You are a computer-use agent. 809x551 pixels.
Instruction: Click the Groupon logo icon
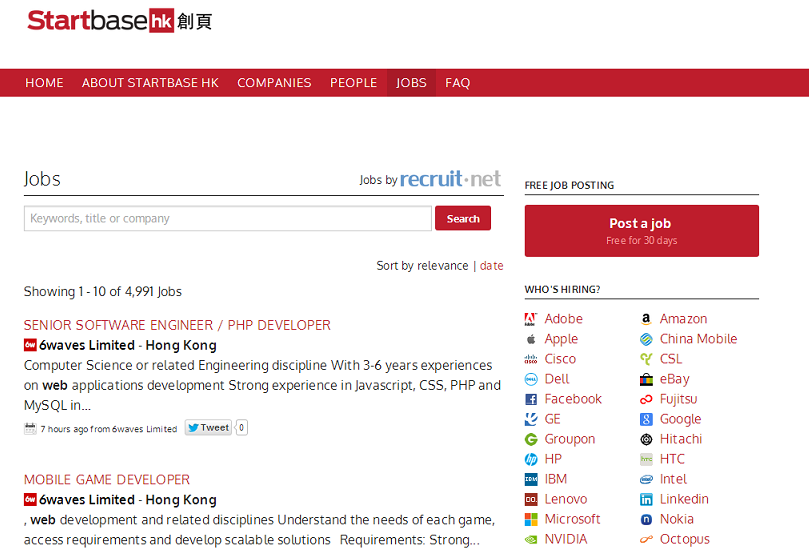pyautogui.click(x=530, y=440)
